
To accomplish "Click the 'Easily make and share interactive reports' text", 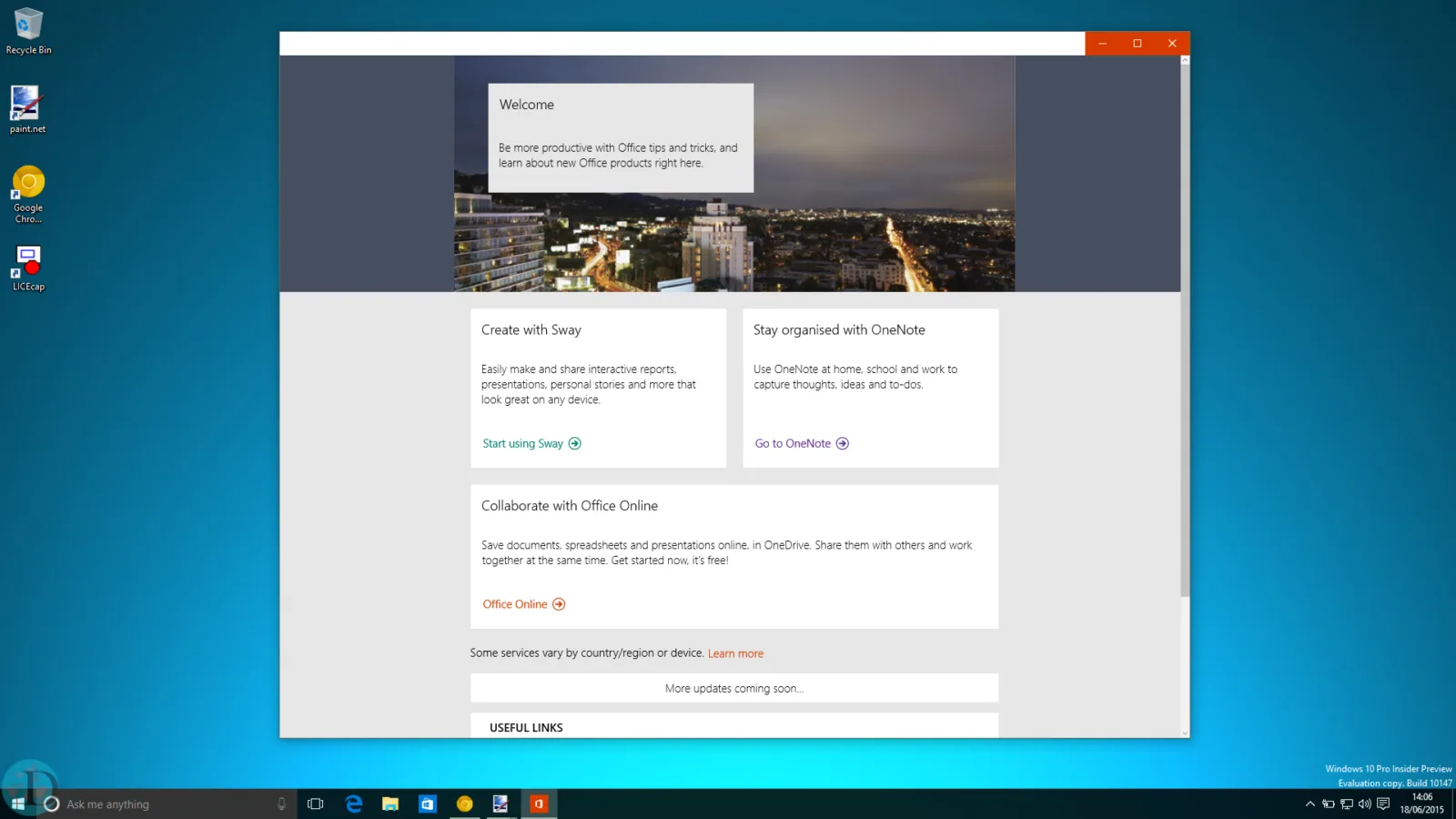I will pos(589,385).
